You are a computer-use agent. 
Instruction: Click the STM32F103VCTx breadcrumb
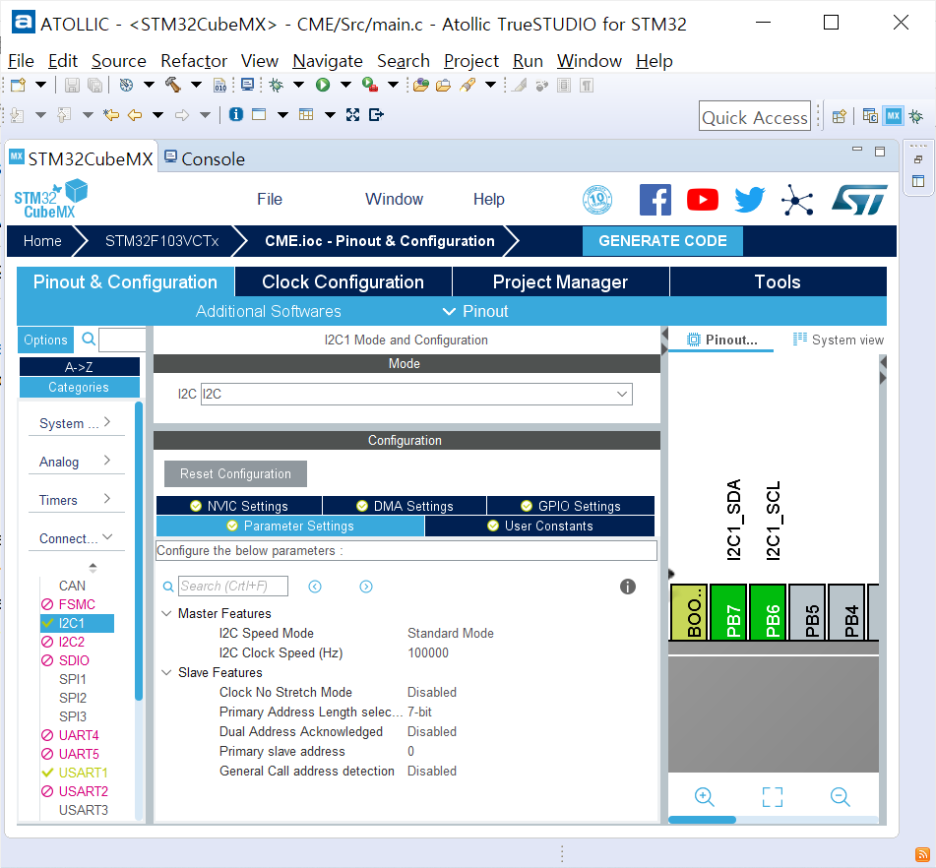[x=162, y=241]
